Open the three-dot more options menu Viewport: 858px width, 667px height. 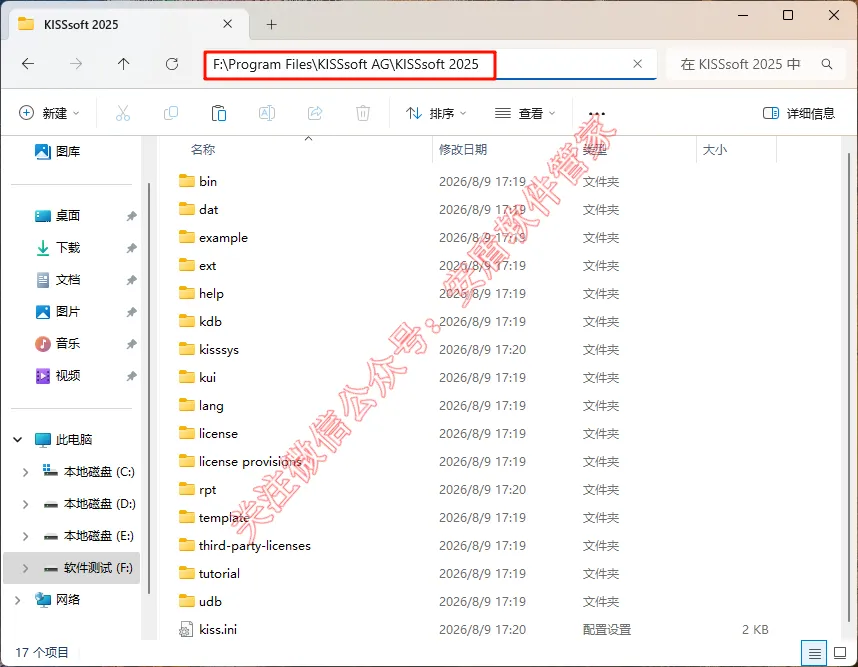(597, 114)
